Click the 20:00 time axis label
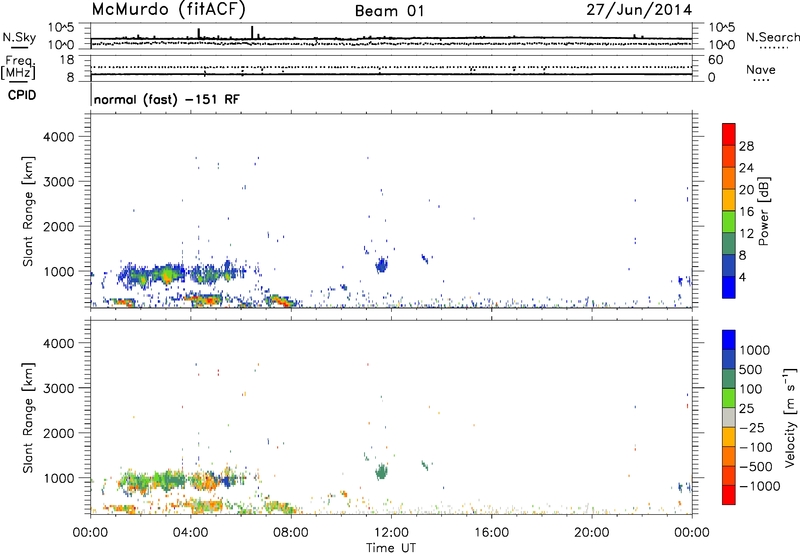The image size is (800, 554). 592,533
